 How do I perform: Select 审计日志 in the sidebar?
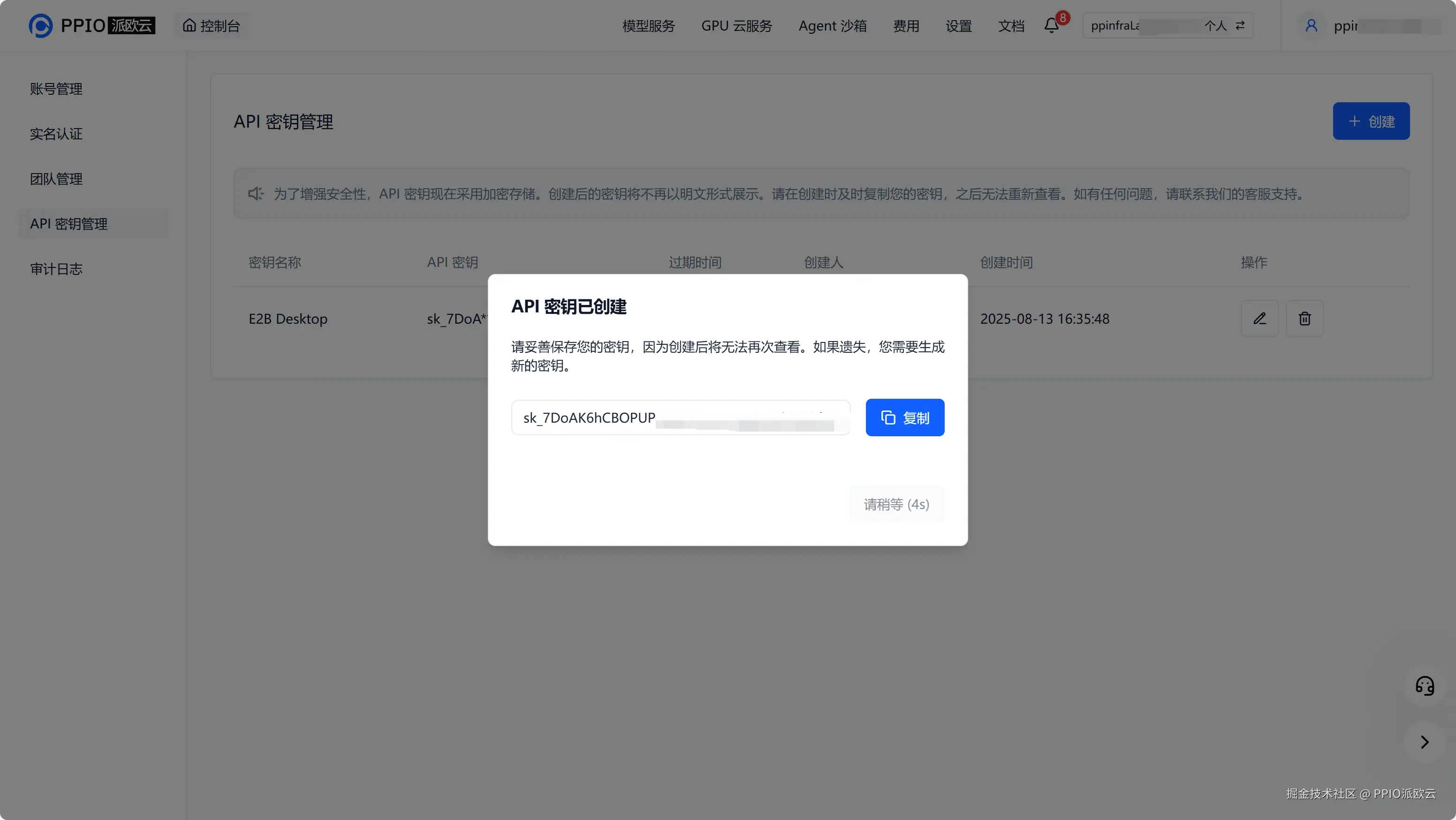pos(56,269)
